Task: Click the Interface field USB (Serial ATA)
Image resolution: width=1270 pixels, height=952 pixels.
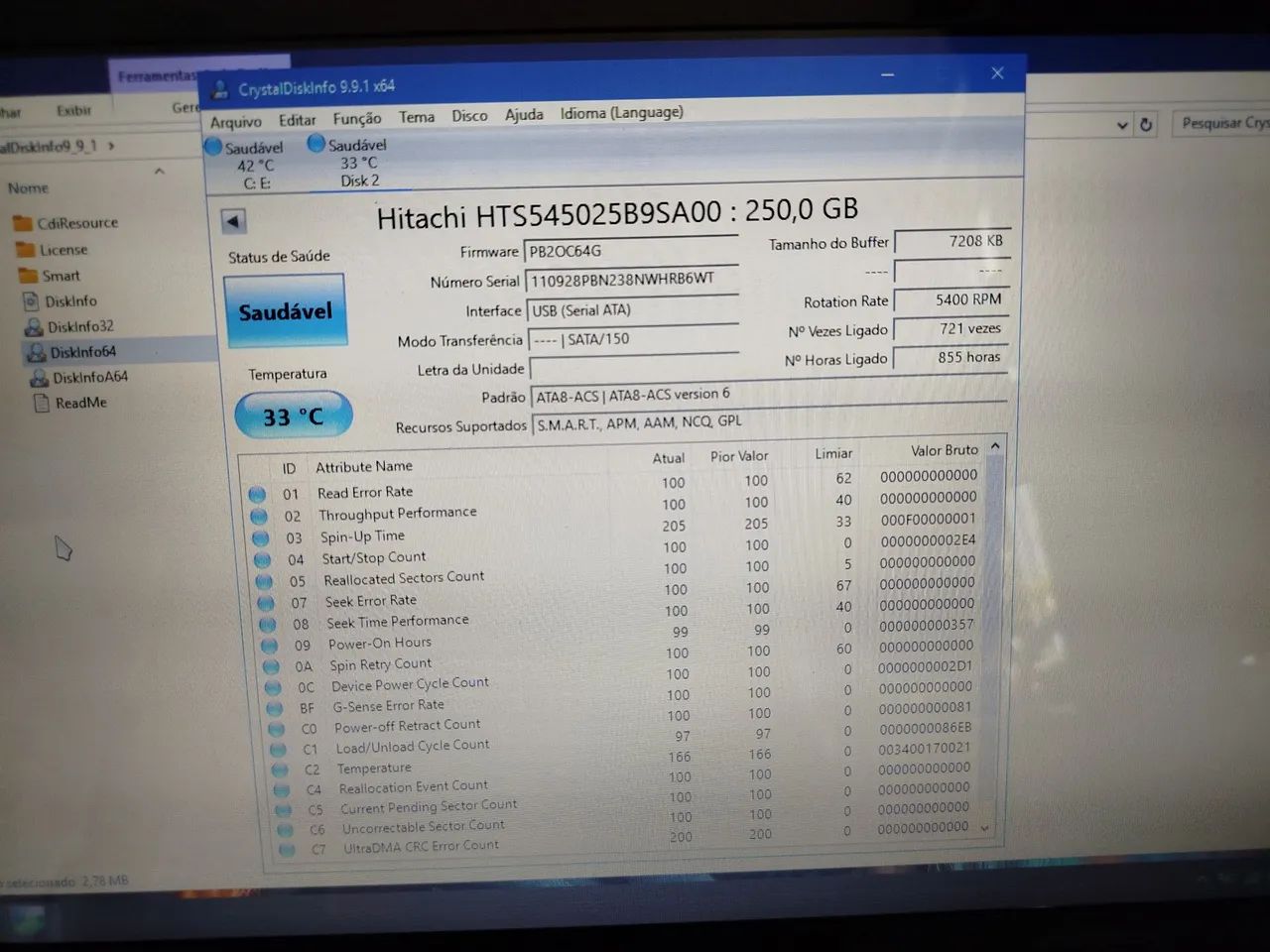Action: tap(633, 309)
